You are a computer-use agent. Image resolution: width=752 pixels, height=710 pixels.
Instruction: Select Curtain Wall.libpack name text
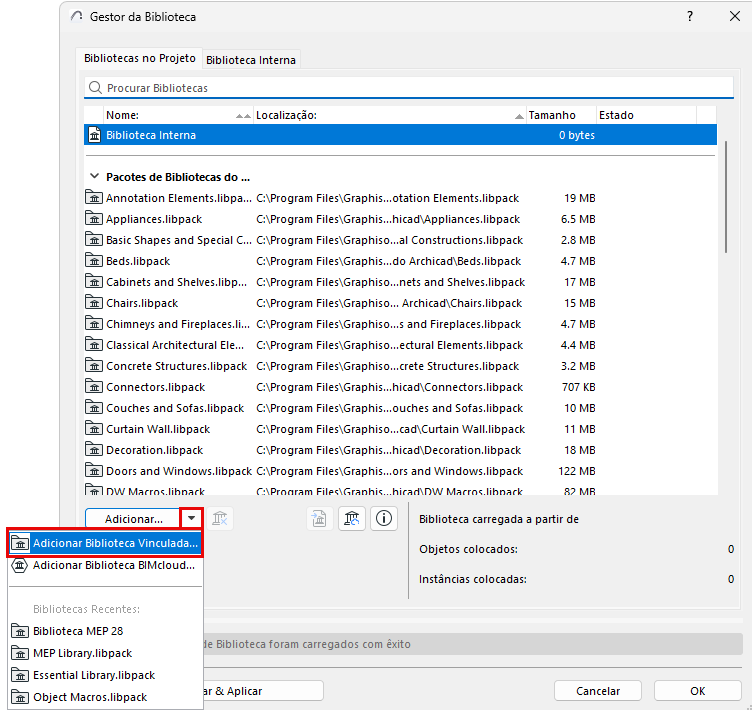coord(158,429)
